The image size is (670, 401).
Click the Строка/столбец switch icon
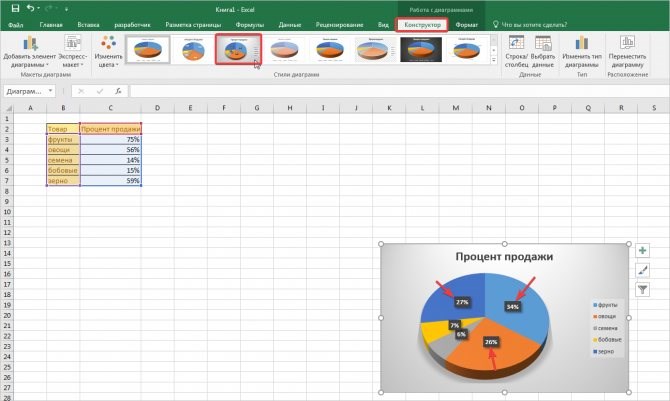point(516,43)
